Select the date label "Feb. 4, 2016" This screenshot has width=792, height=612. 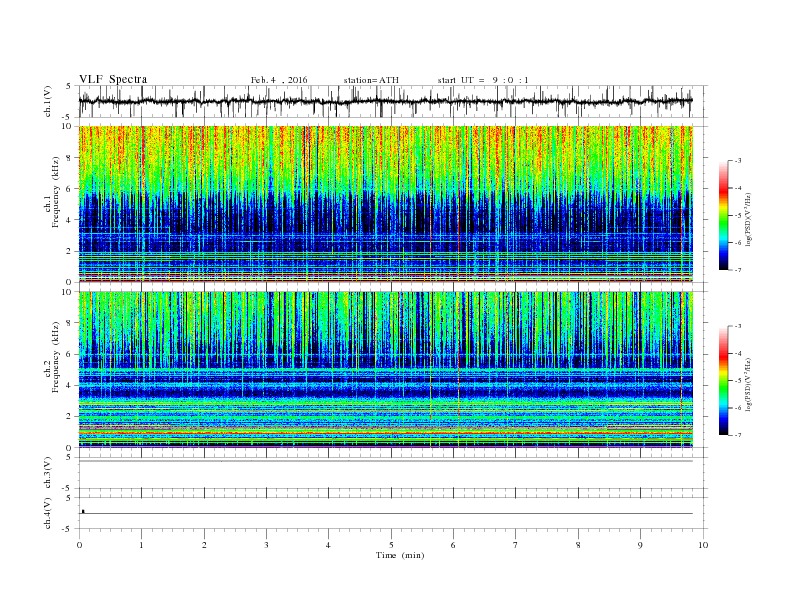(x=279, y=80)
